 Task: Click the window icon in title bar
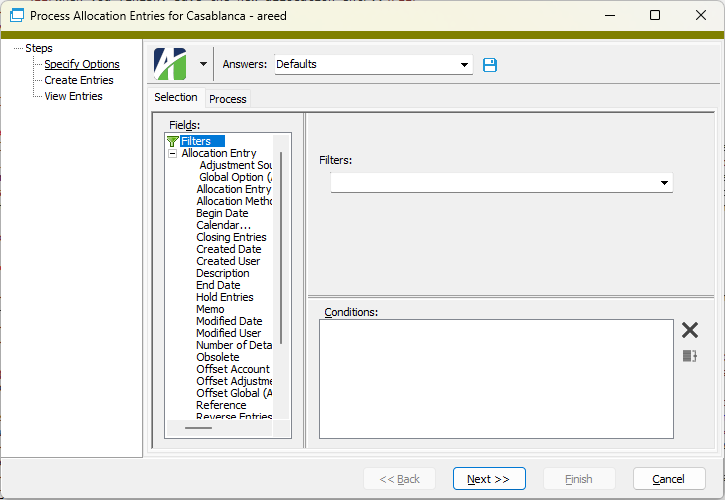[16, 16]
